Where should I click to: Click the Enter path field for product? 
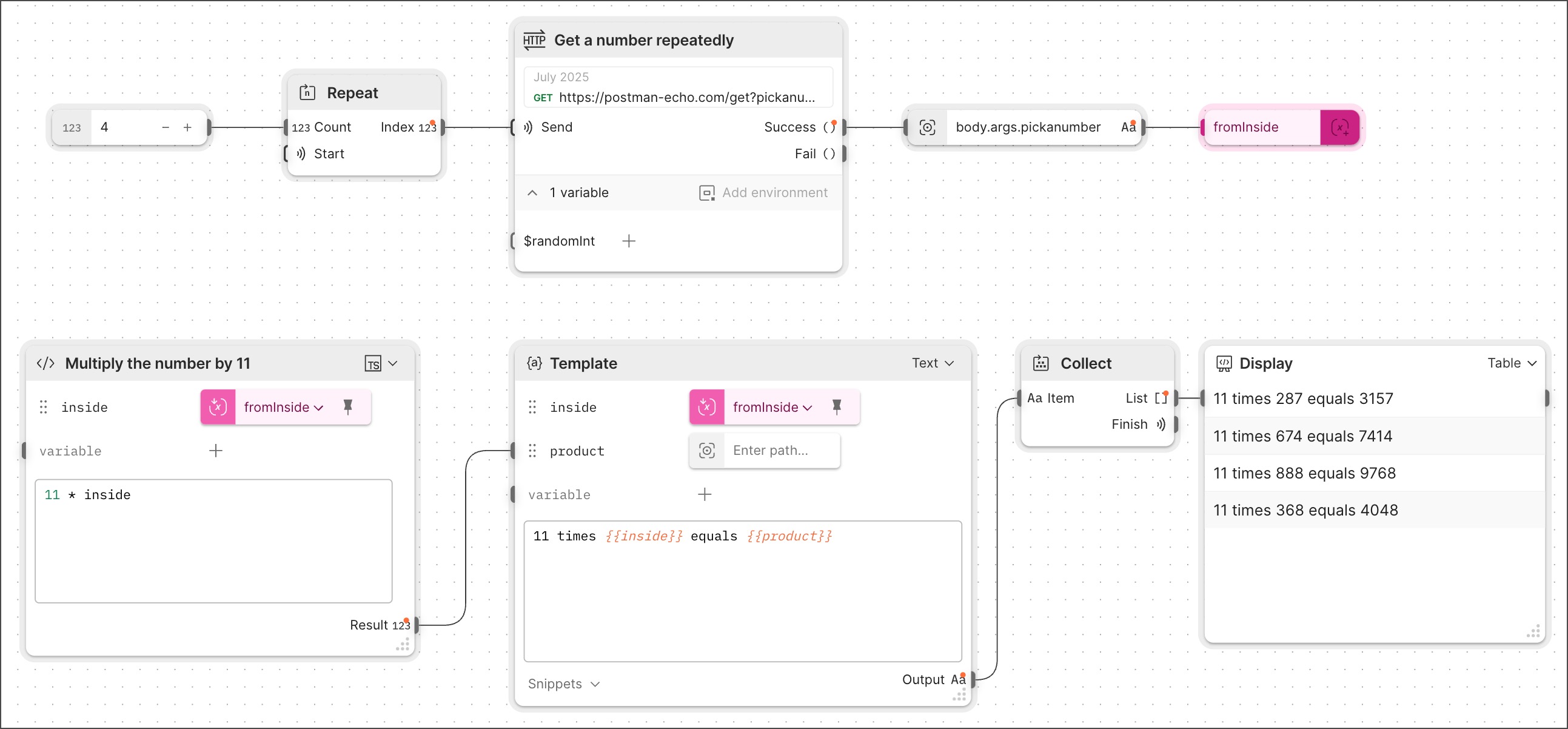pos(782,451)
